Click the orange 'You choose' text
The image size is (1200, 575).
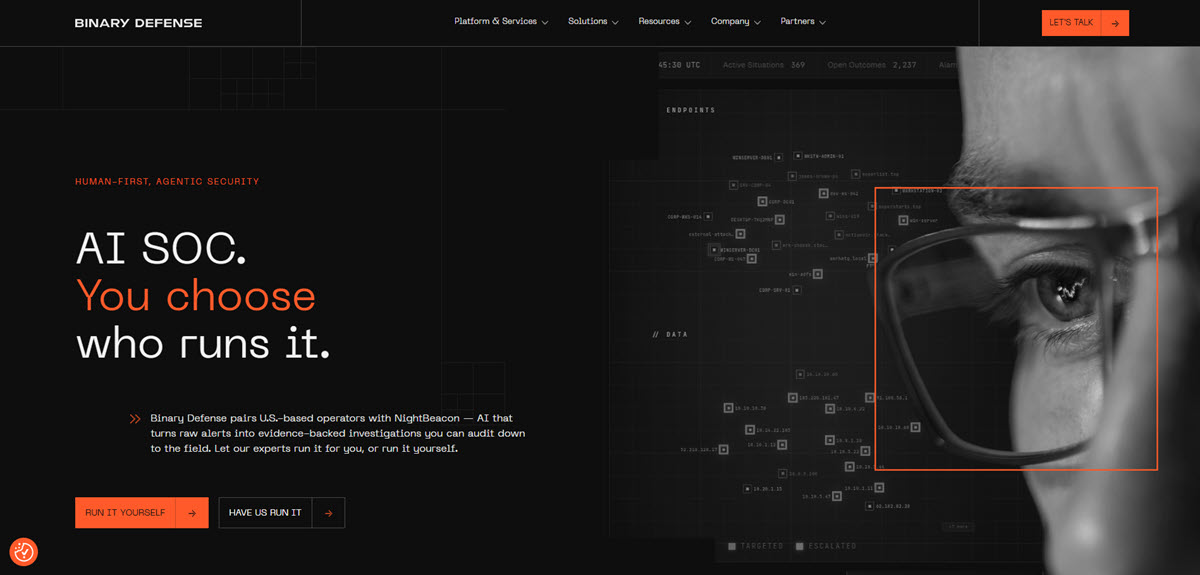coord(196,296)
